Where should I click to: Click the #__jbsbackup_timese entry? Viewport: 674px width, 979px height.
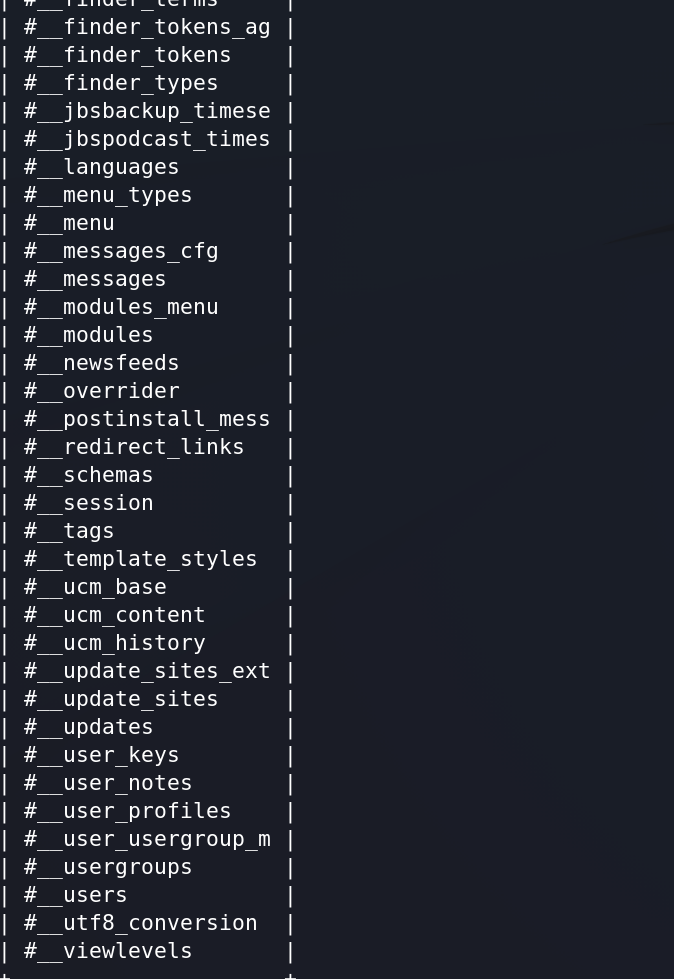(147, 111)
